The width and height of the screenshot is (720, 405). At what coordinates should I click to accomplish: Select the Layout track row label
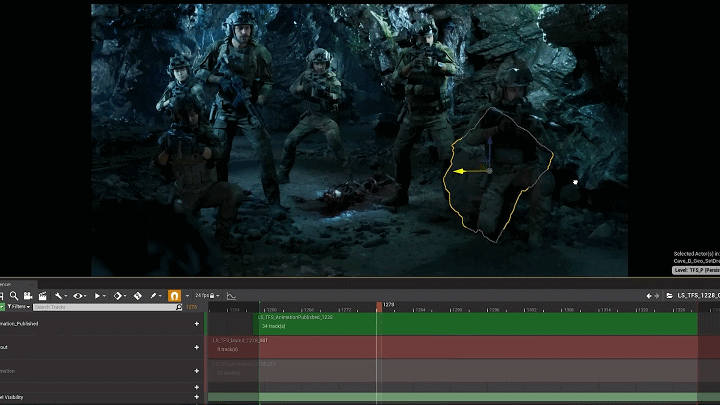(x=4, y=348)
